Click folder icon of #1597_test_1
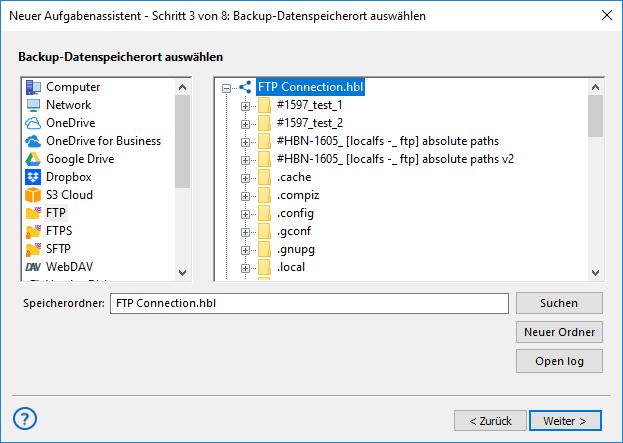Viewport: 623px width, 443px height. 264,105
